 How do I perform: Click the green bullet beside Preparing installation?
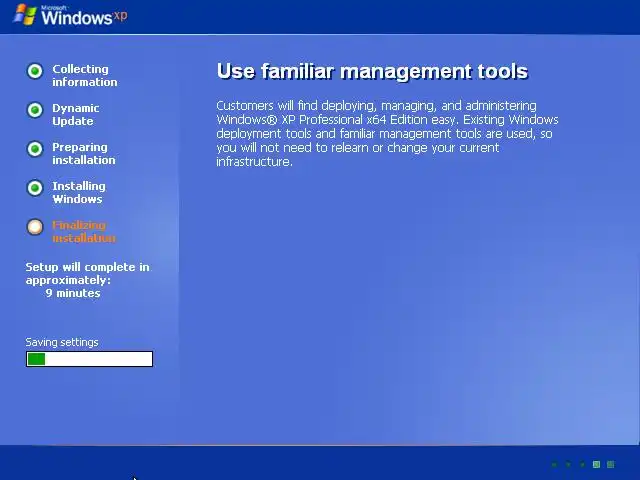click(x=35, y=149)
